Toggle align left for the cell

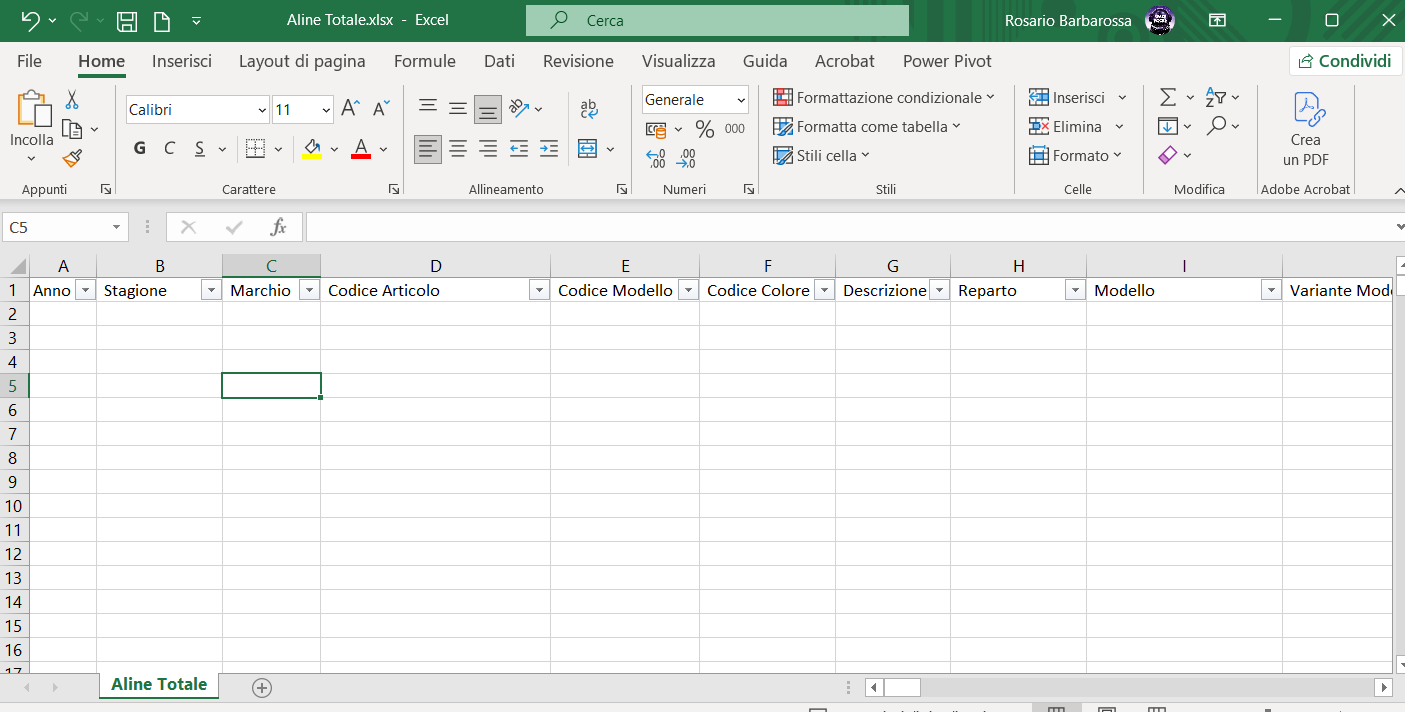coord(428,149)
